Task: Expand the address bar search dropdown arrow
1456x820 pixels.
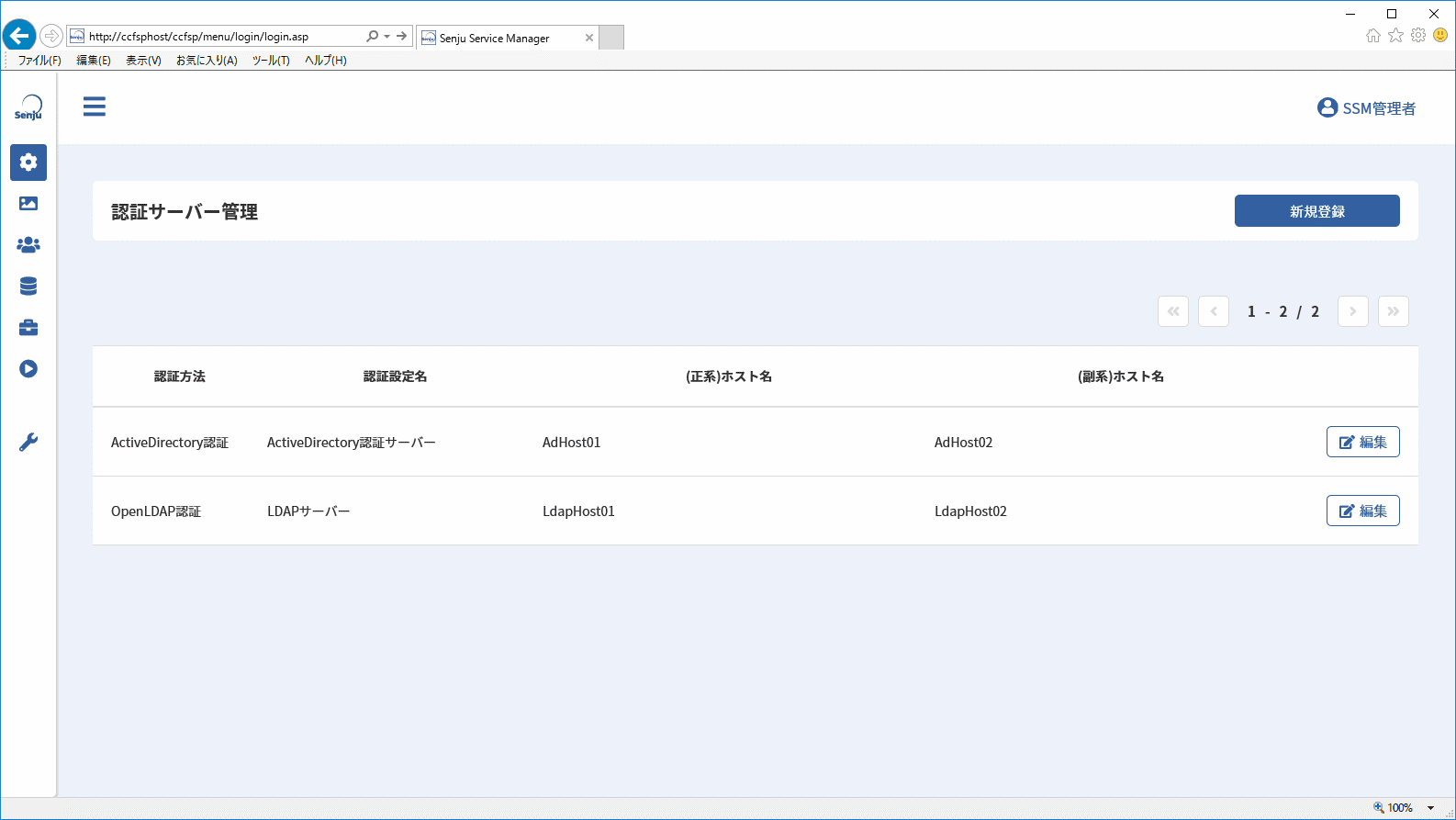Action: tap(387, 37)
